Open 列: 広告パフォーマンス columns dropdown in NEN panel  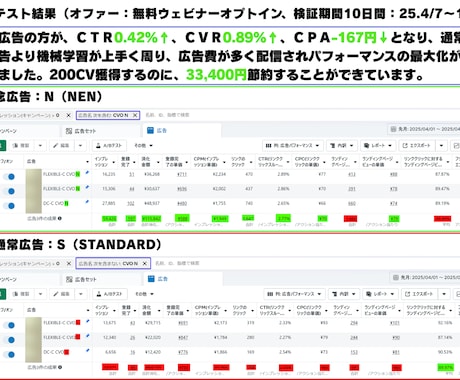[292, 146]
